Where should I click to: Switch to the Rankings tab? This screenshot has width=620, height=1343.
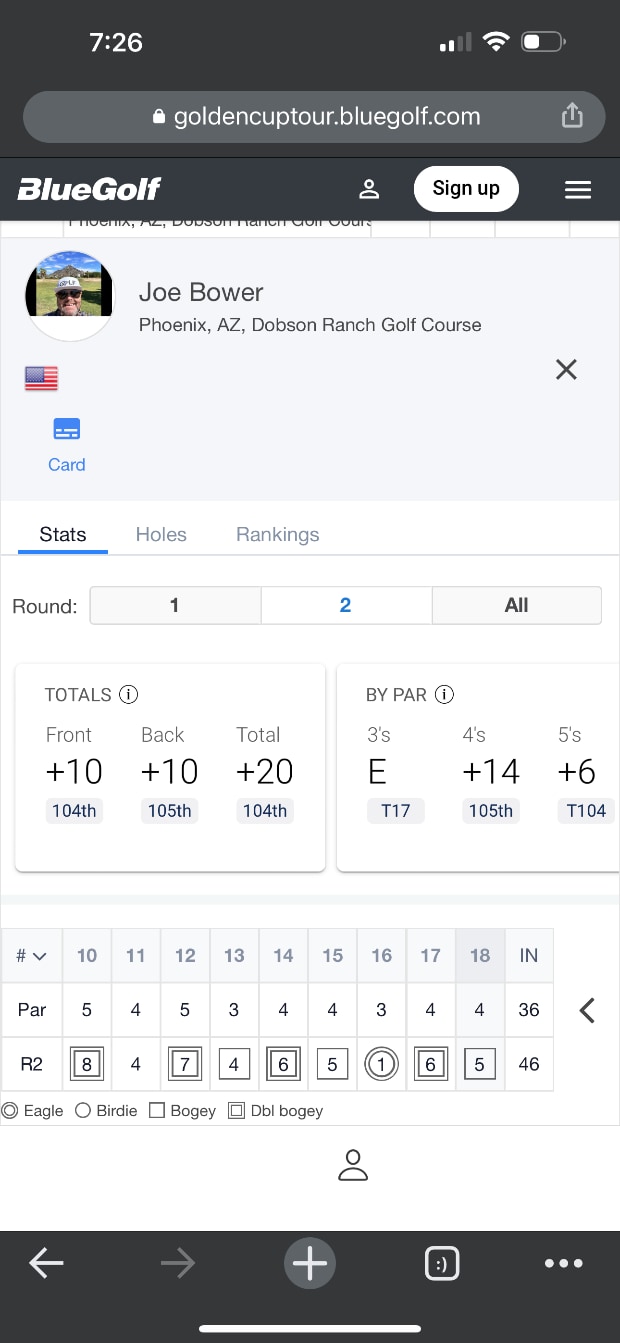tap(277, 534)
